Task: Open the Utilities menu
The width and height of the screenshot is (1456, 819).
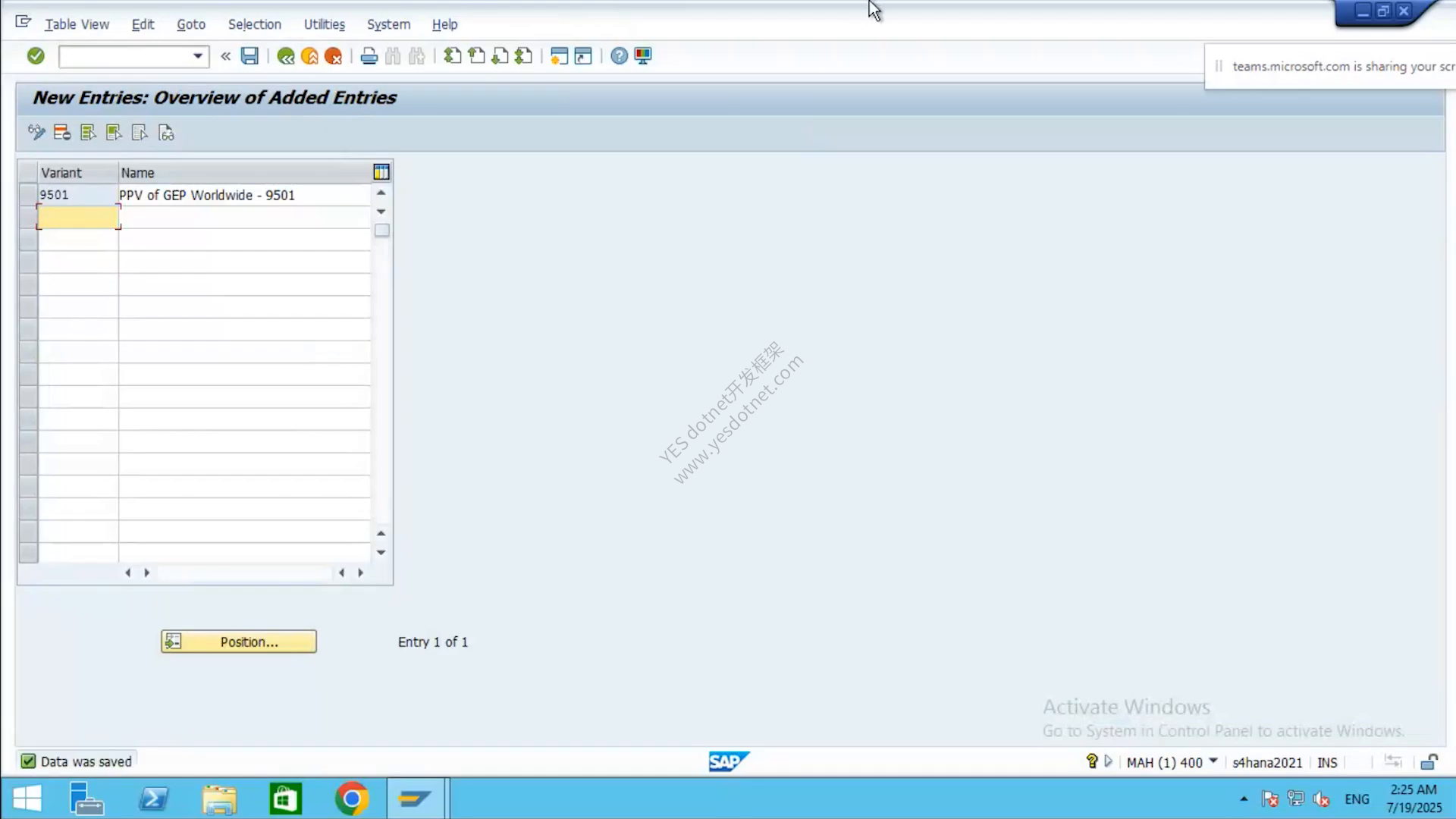Action: [325, 24]
